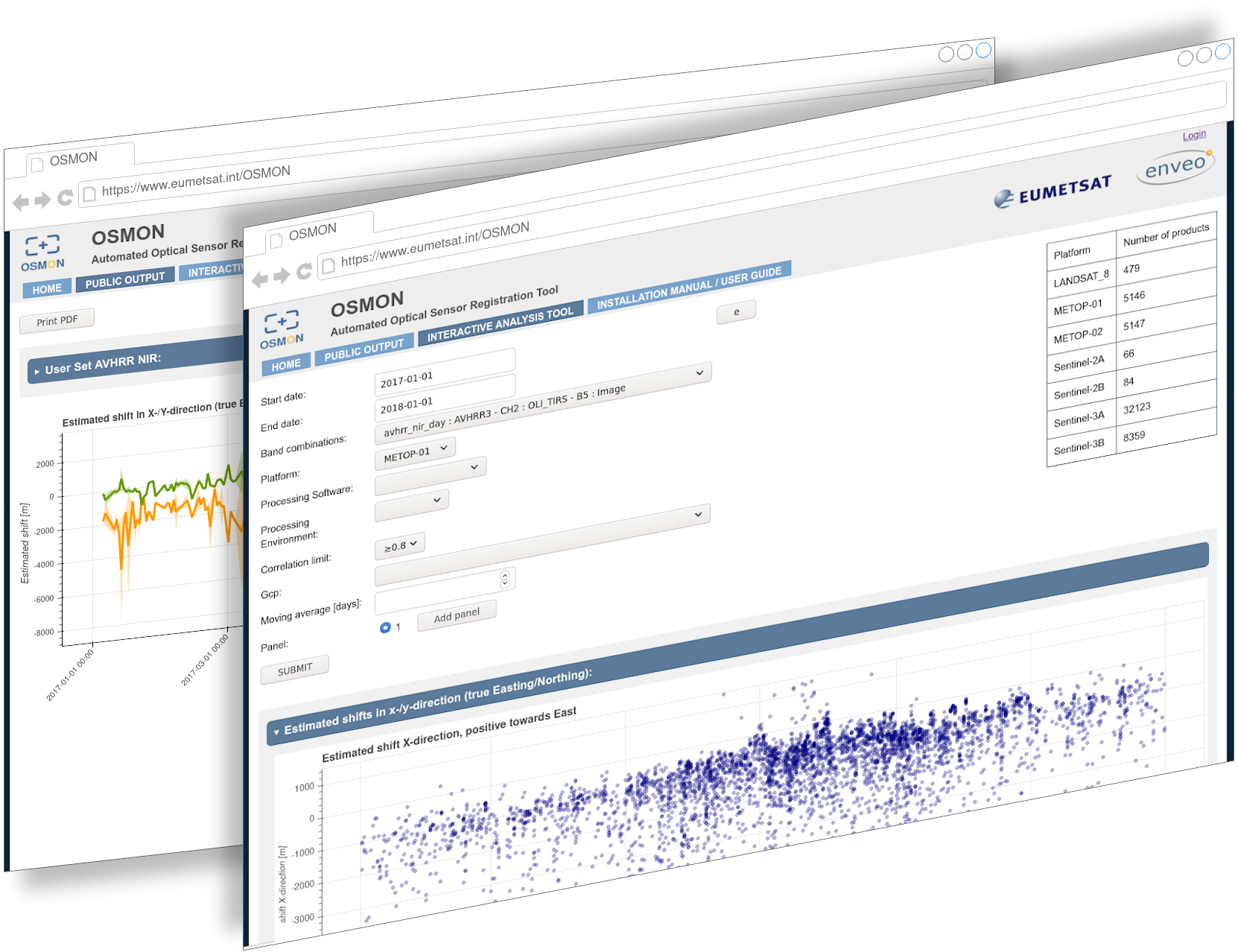1238x952 pixels.
Task: Open Processing Environment dropdown
Action: pos(412,505)
